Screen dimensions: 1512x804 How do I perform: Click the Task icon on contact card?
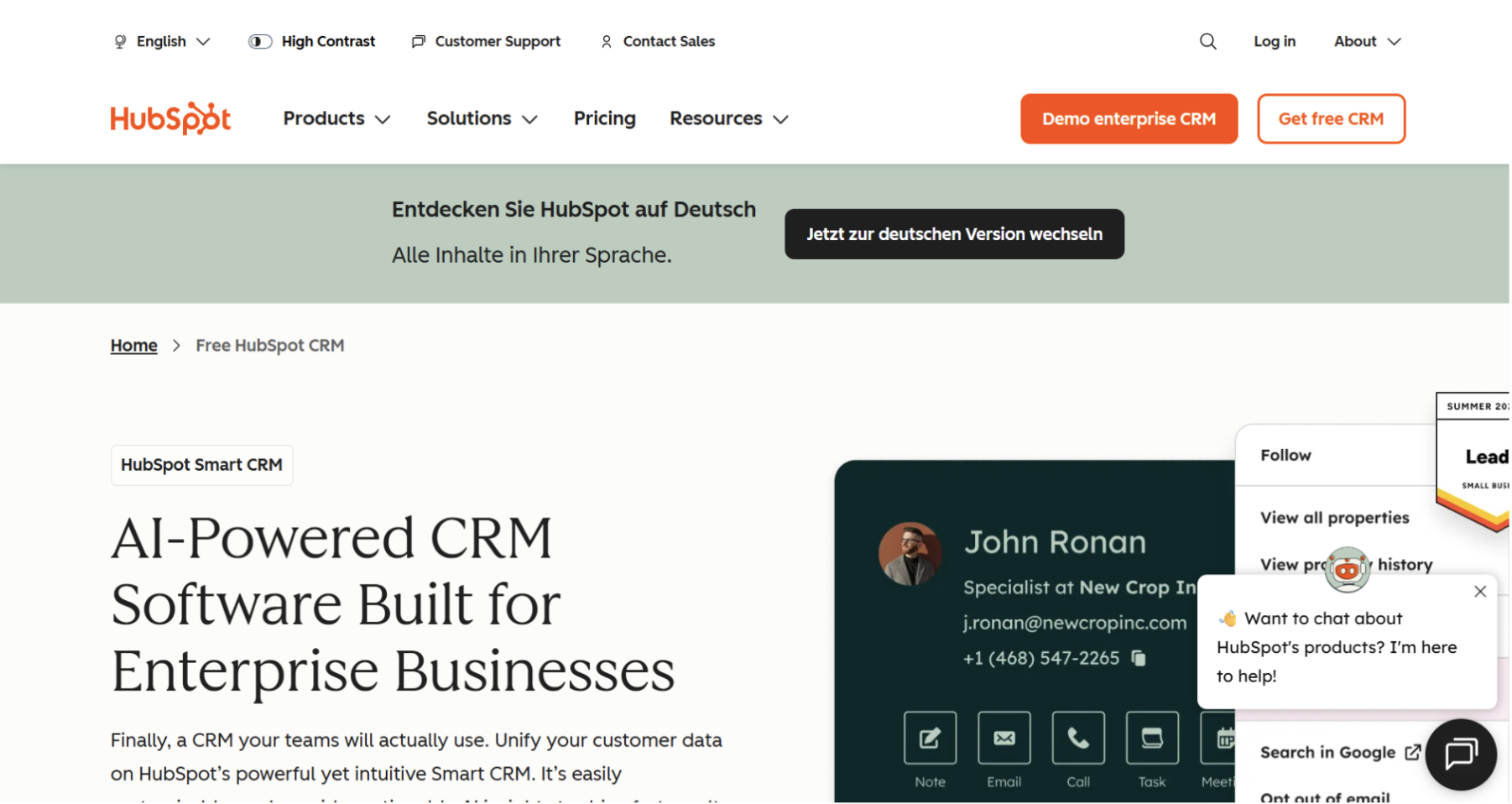[x=1152, y=738]
